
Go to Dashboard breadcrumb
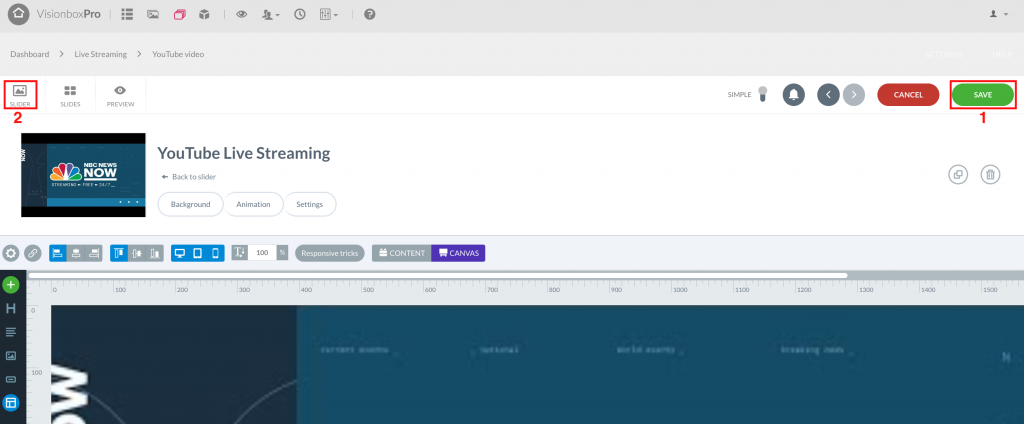tap(29, 54)
